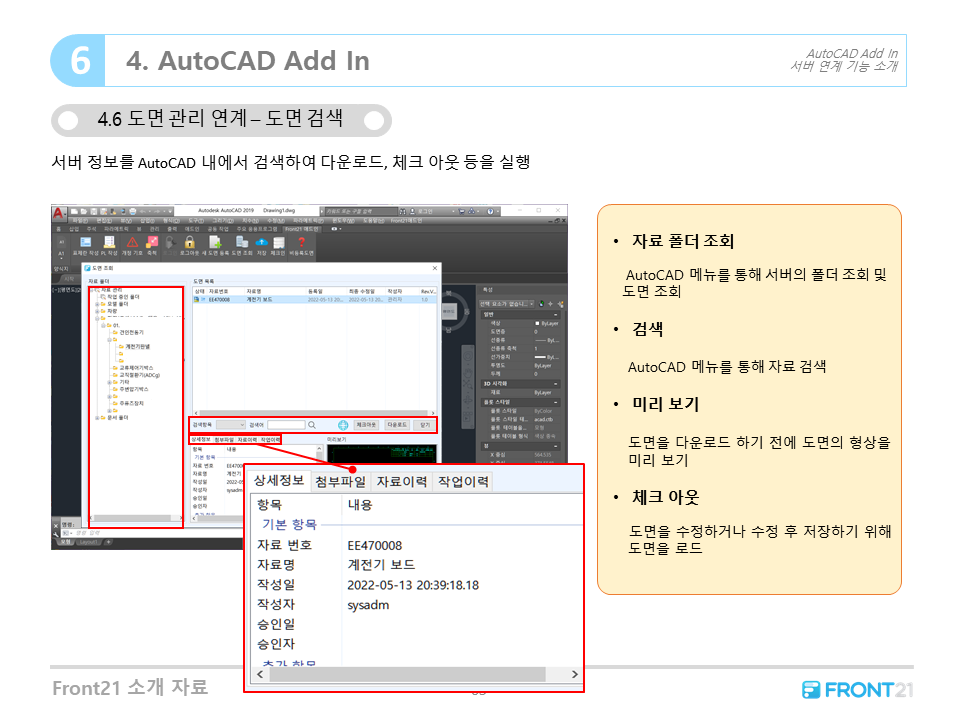Click the save icon in quick access toolbar
This screenshot has height=720, width=960.
pos(94,211)
